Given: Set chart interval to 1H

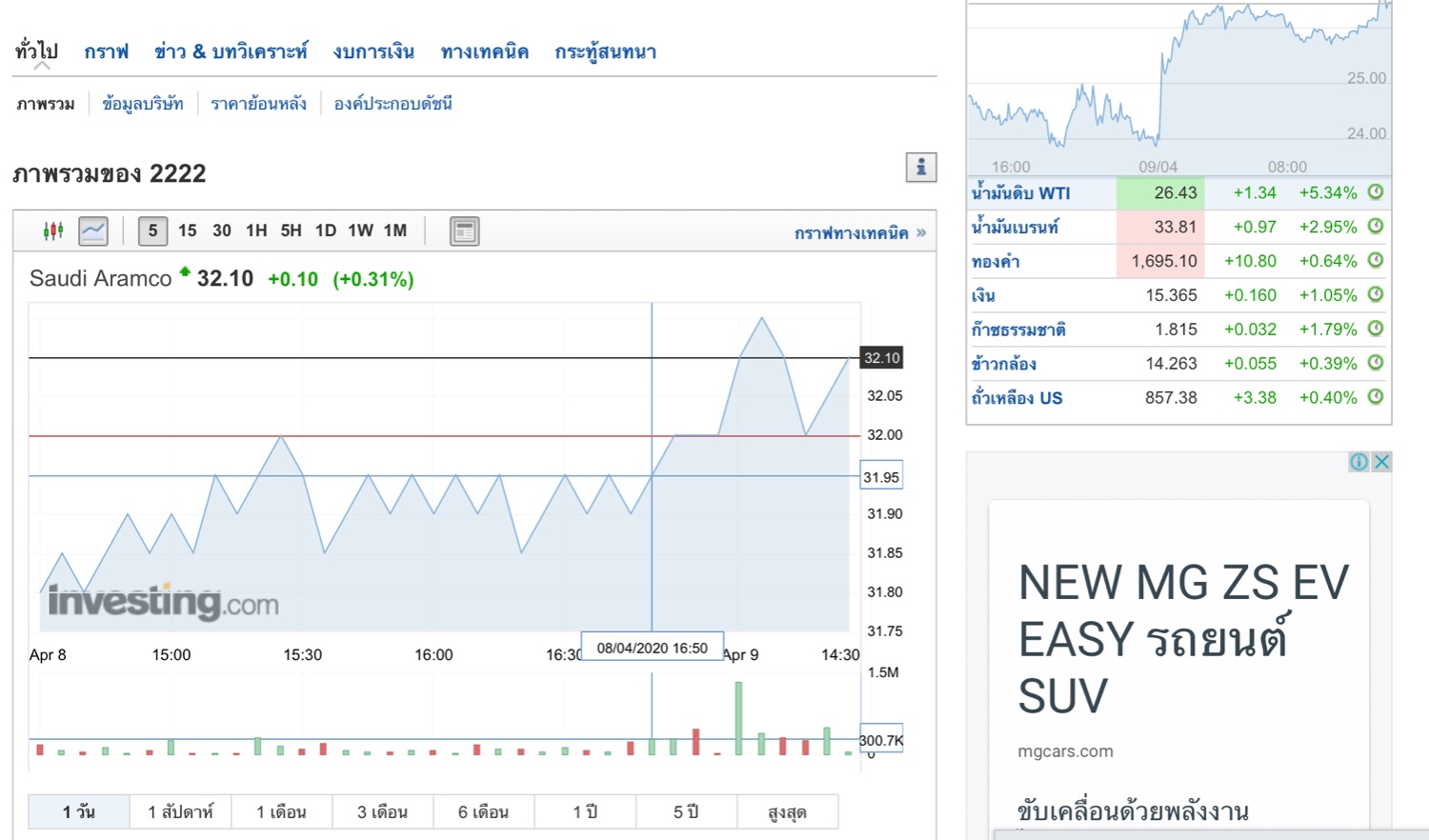Looking at the screenshot, I should (256, 230).
